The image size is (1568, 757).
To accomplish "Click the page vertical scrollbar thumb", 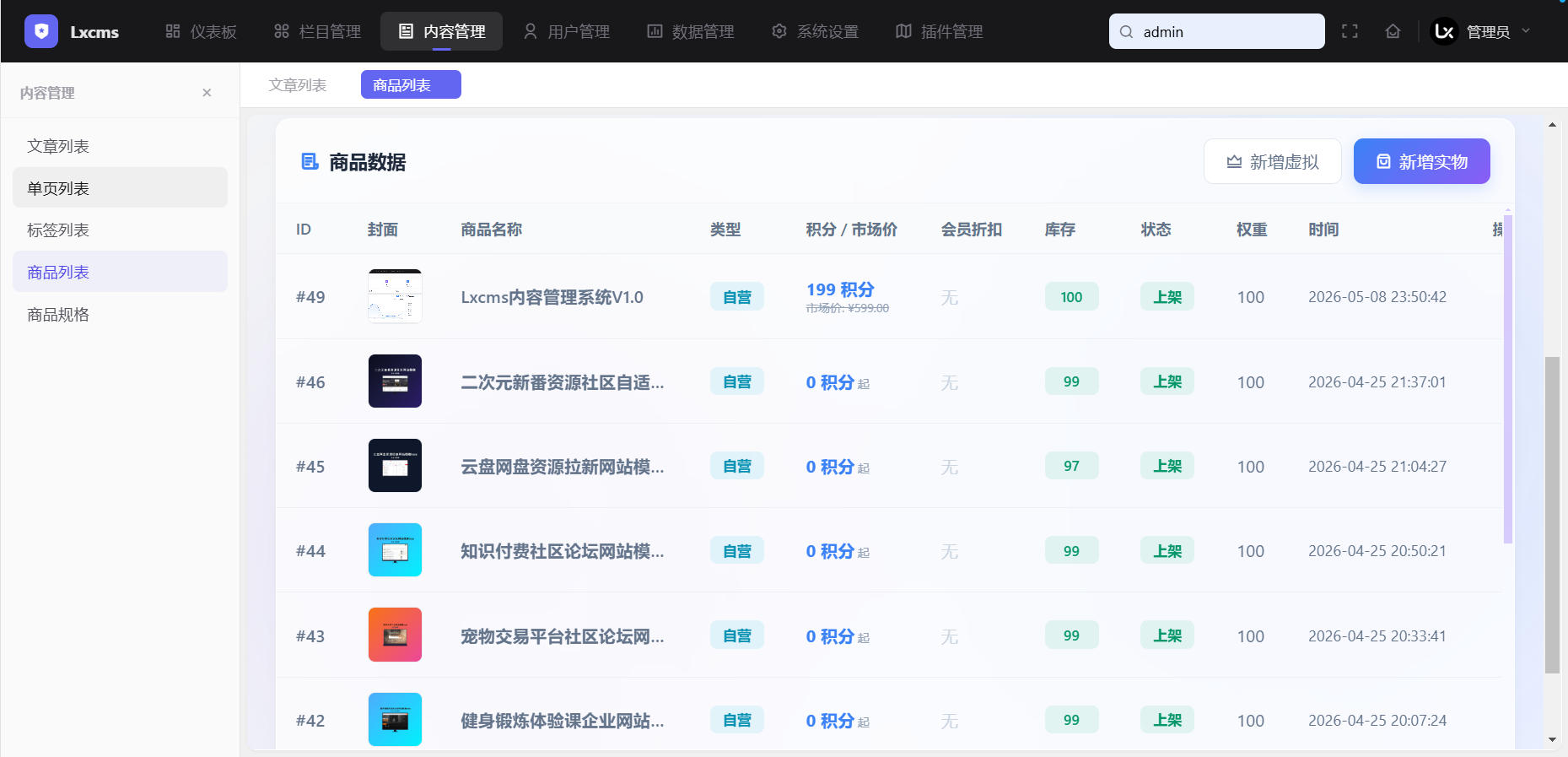I will (1552, 515).
